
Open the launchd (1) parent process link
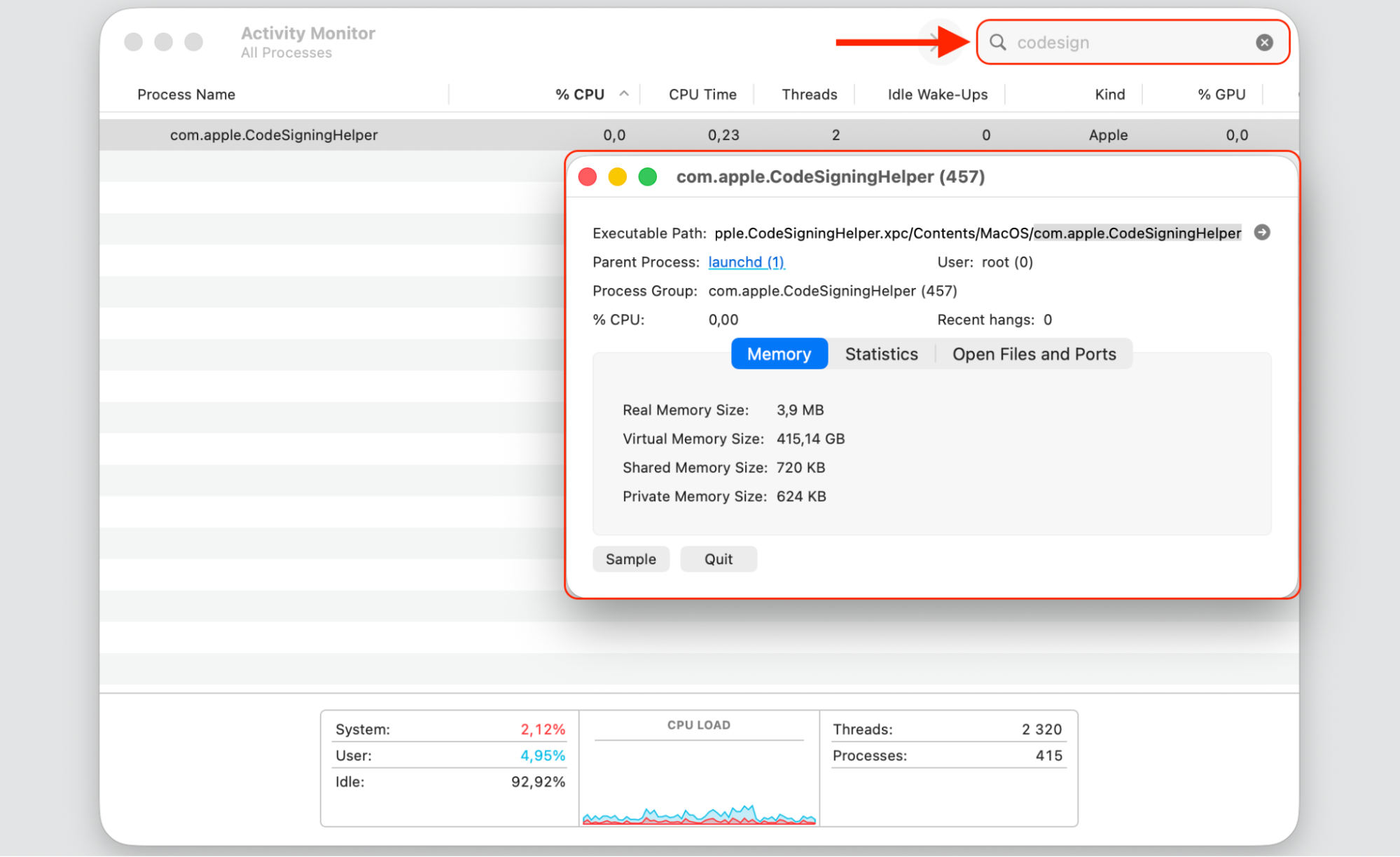point(747,262)
